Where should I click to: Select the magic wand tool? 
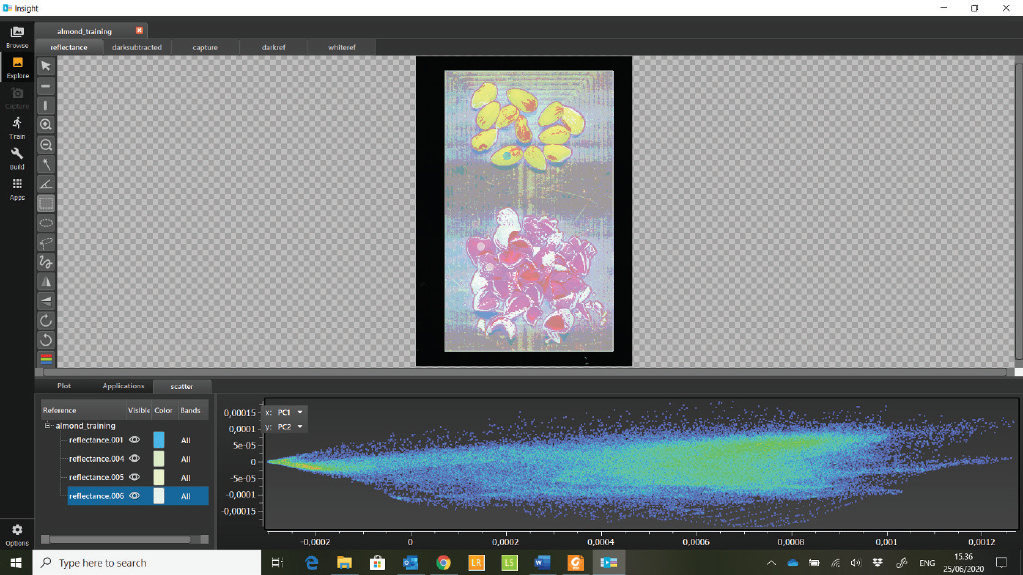tap(46, 164)
